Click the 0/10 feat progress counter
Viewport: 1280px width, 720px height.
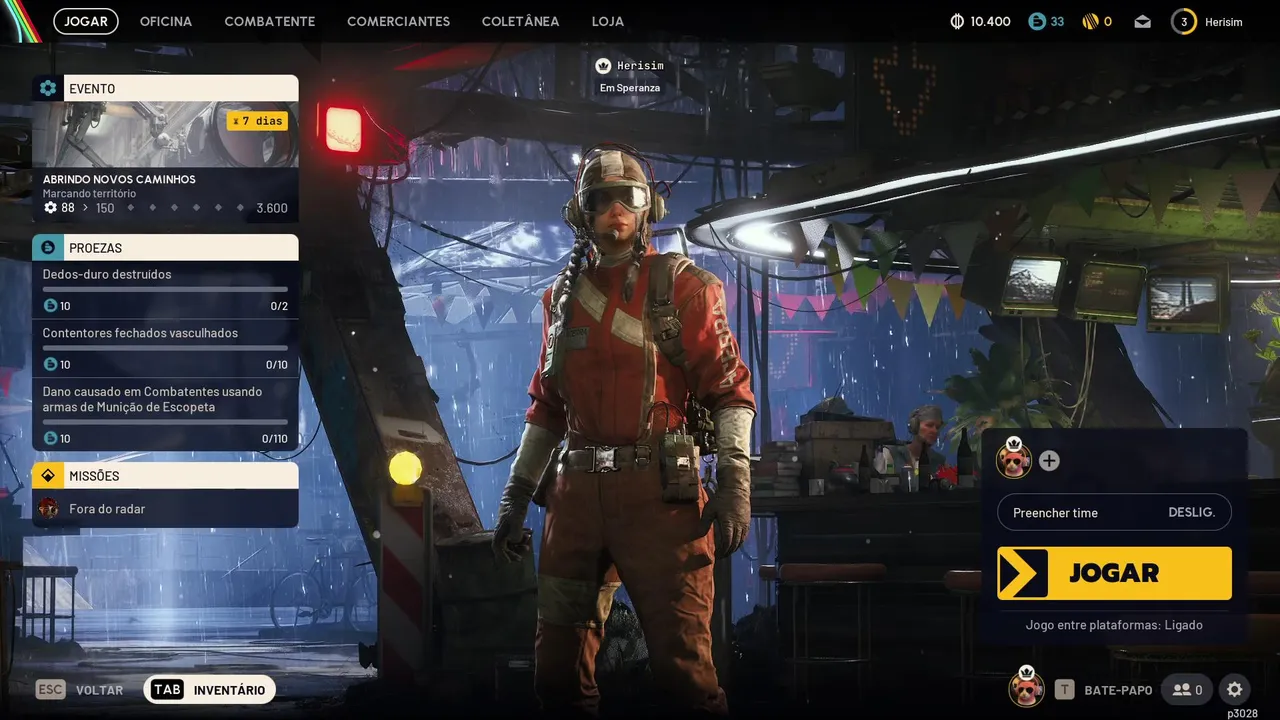tap(276, 365)
